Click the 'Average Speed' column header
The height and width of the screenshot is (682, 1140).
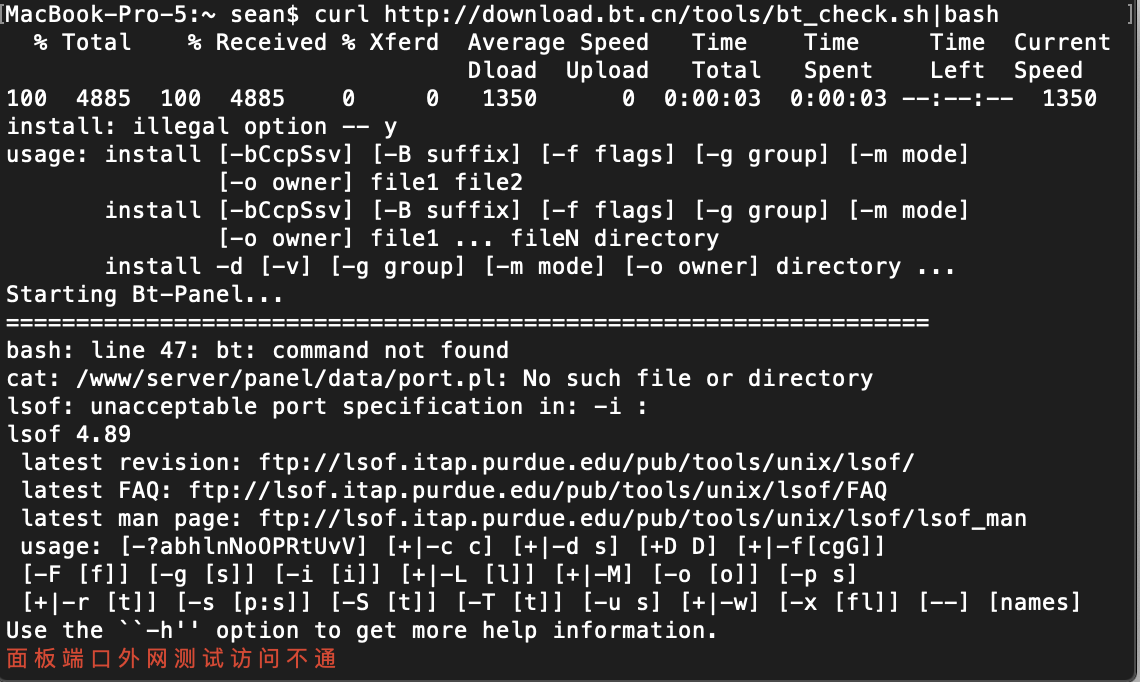tap(558, 43)
